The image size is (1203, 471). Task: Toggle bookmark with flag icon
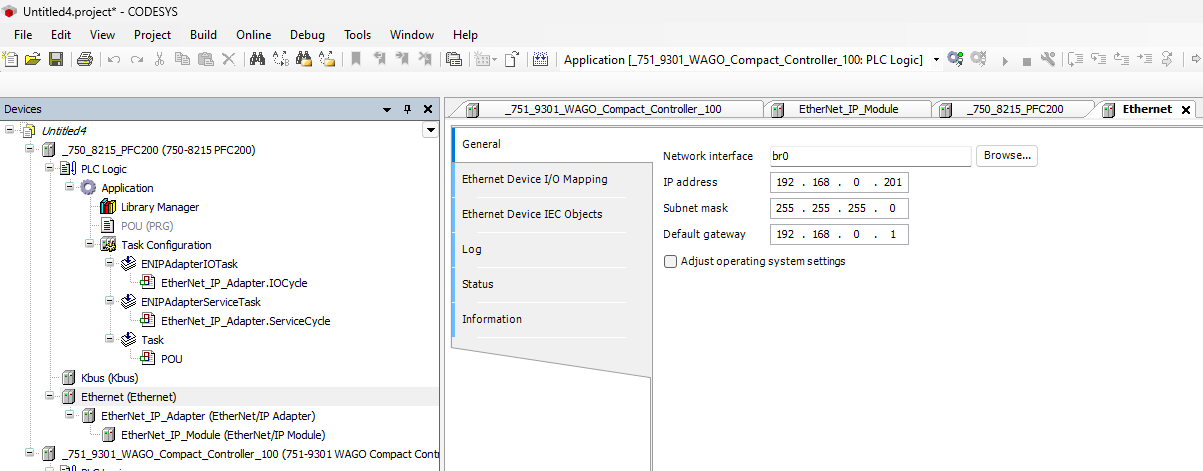pyautogui.click(x=355, y=59)
